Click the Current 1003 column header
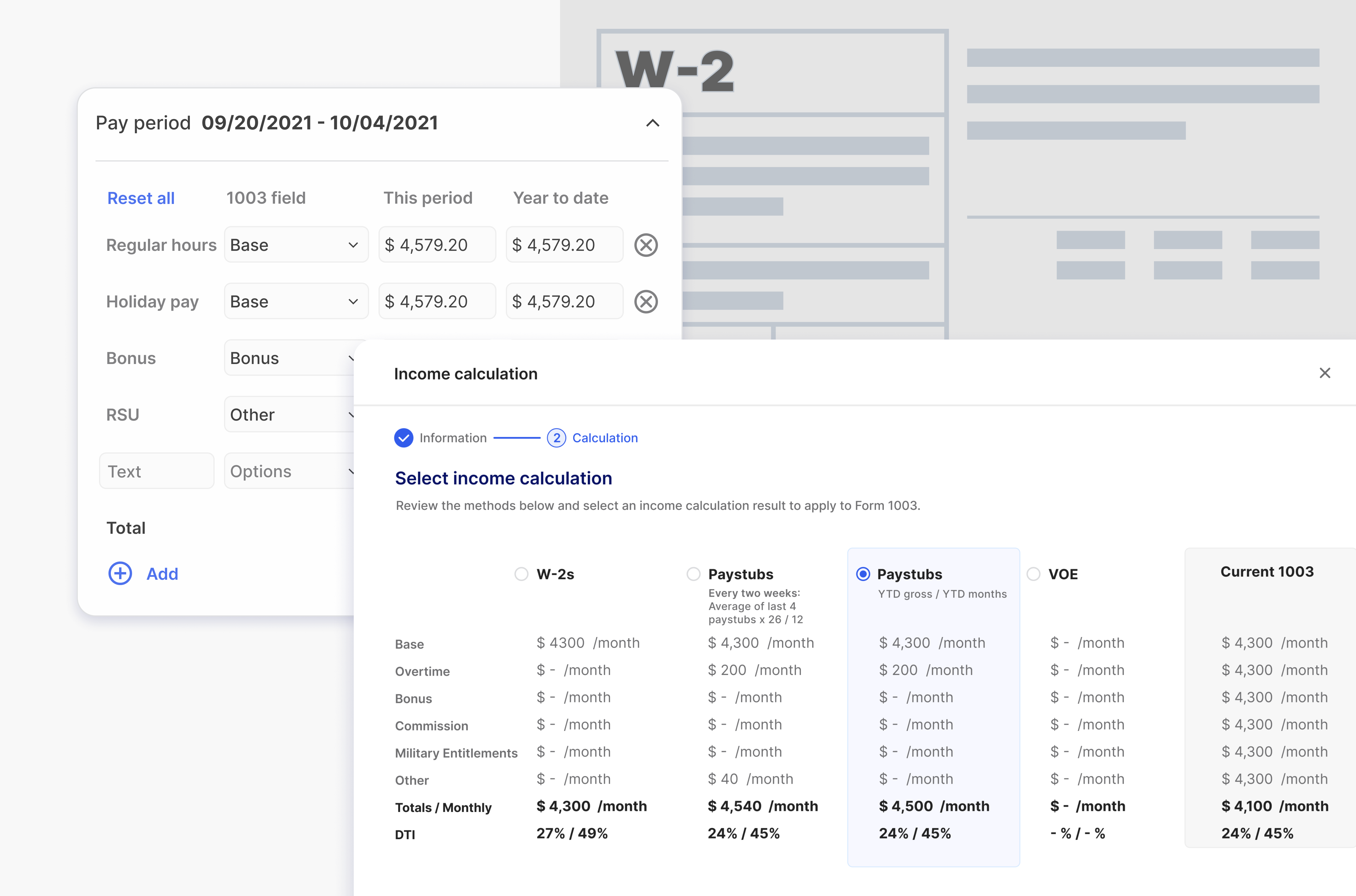Screen dimensions: 1356x896 pos(1267,571)
